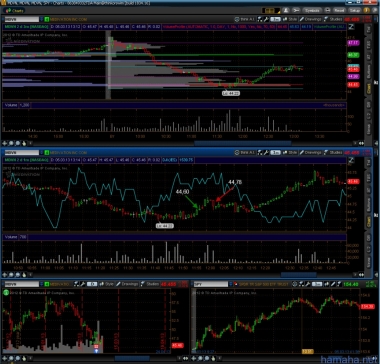Click green symbol link icon in middle chart

tap(47, 153)
